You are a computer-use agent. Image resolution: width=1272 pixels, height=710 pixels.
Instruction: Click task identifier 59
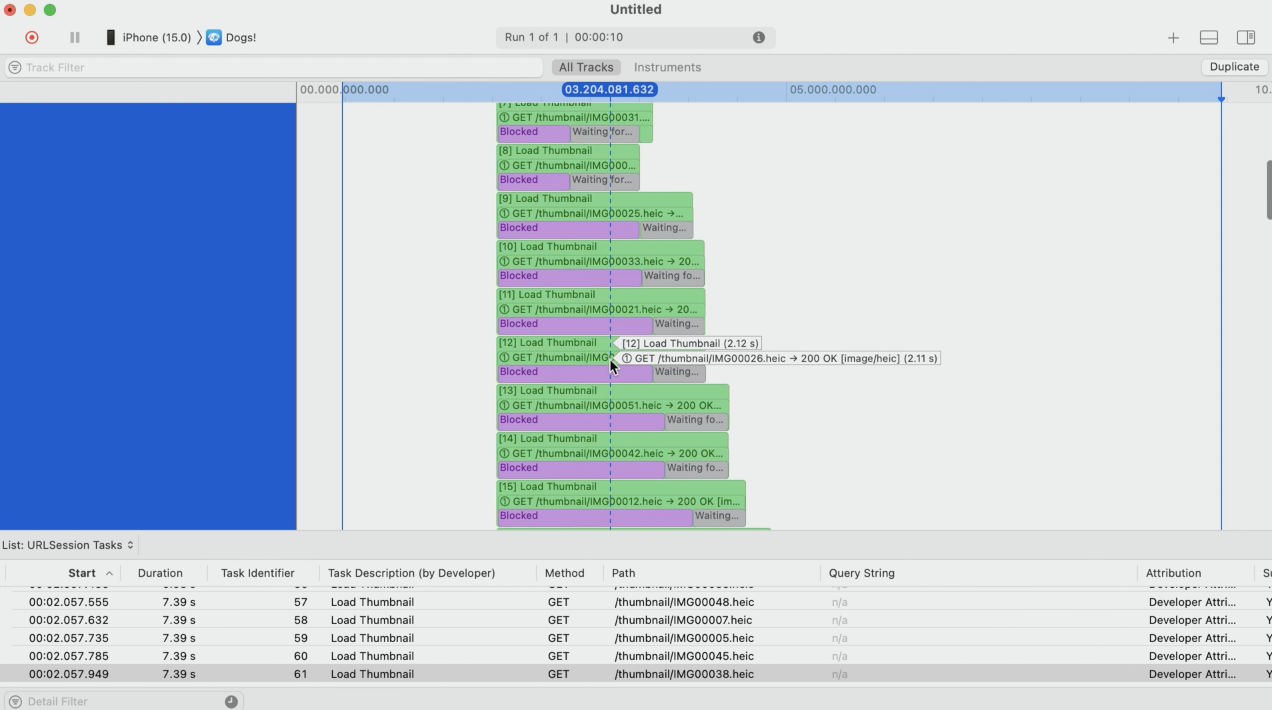click(300, 638)
